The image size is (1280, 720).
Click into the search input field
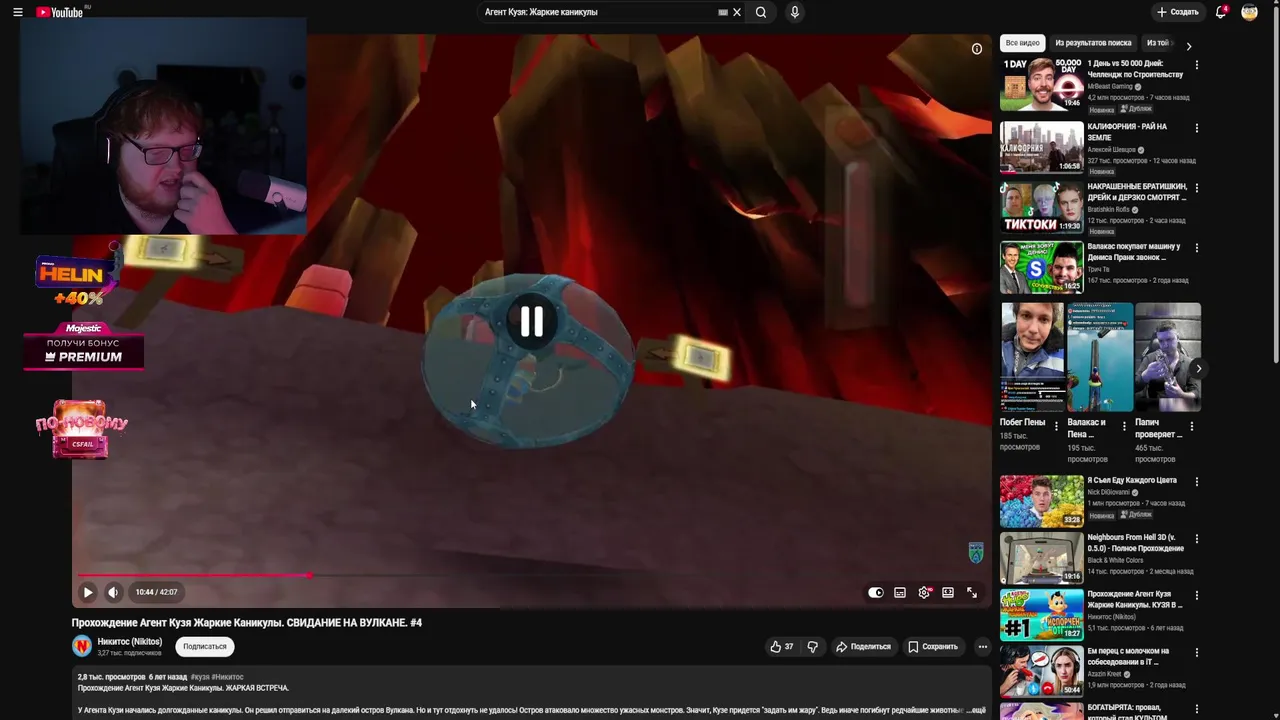(598, 12)
